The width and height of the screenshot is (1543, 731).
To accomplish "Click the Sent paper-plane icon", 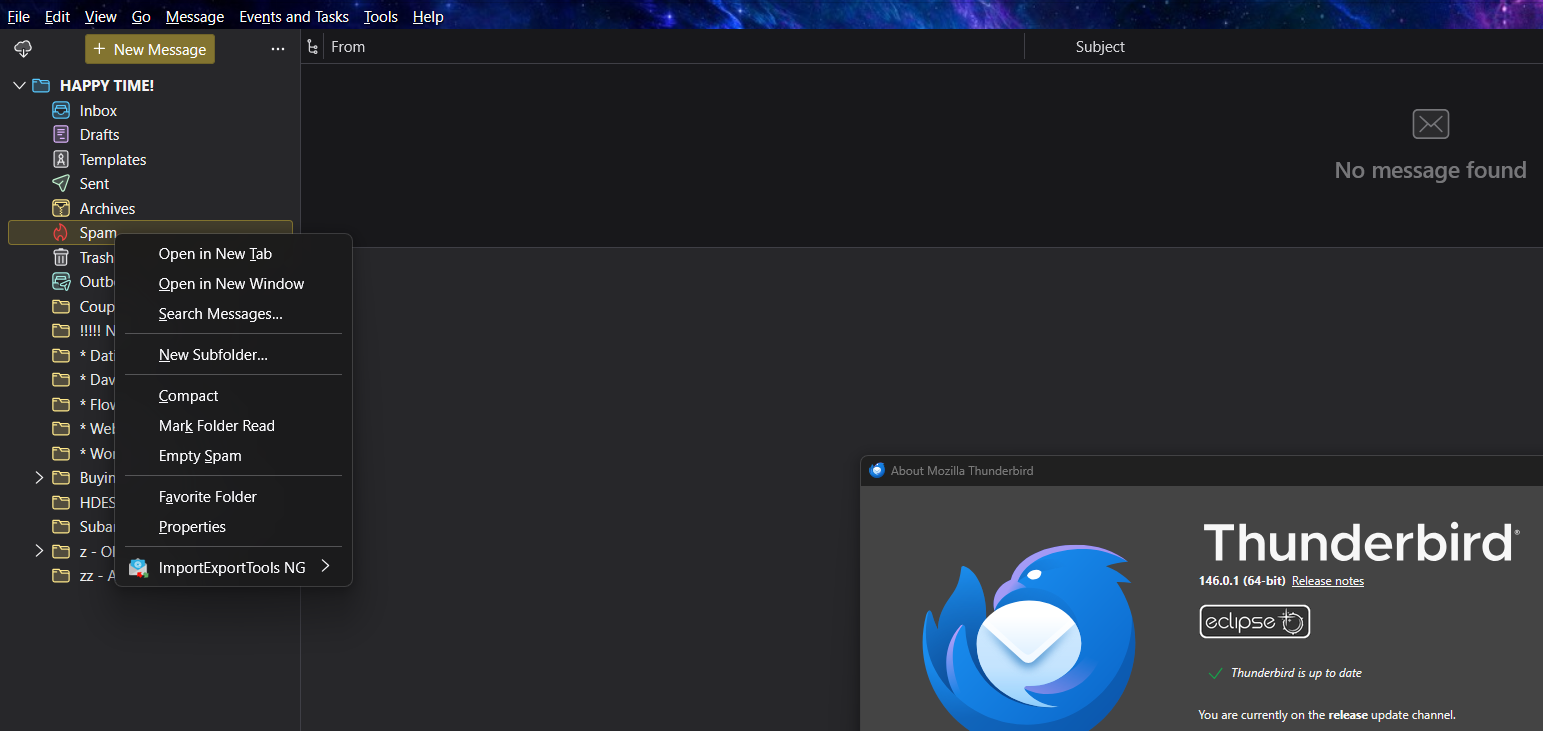I will (61, 184).
